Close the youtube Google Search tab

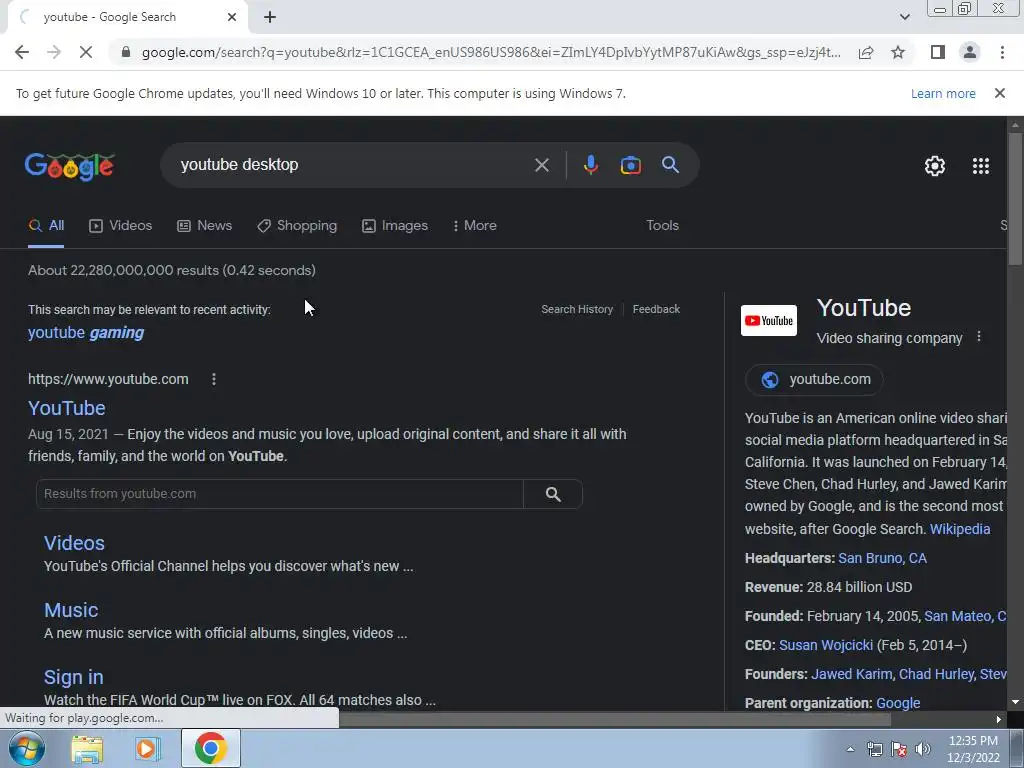tap(232, 17)
